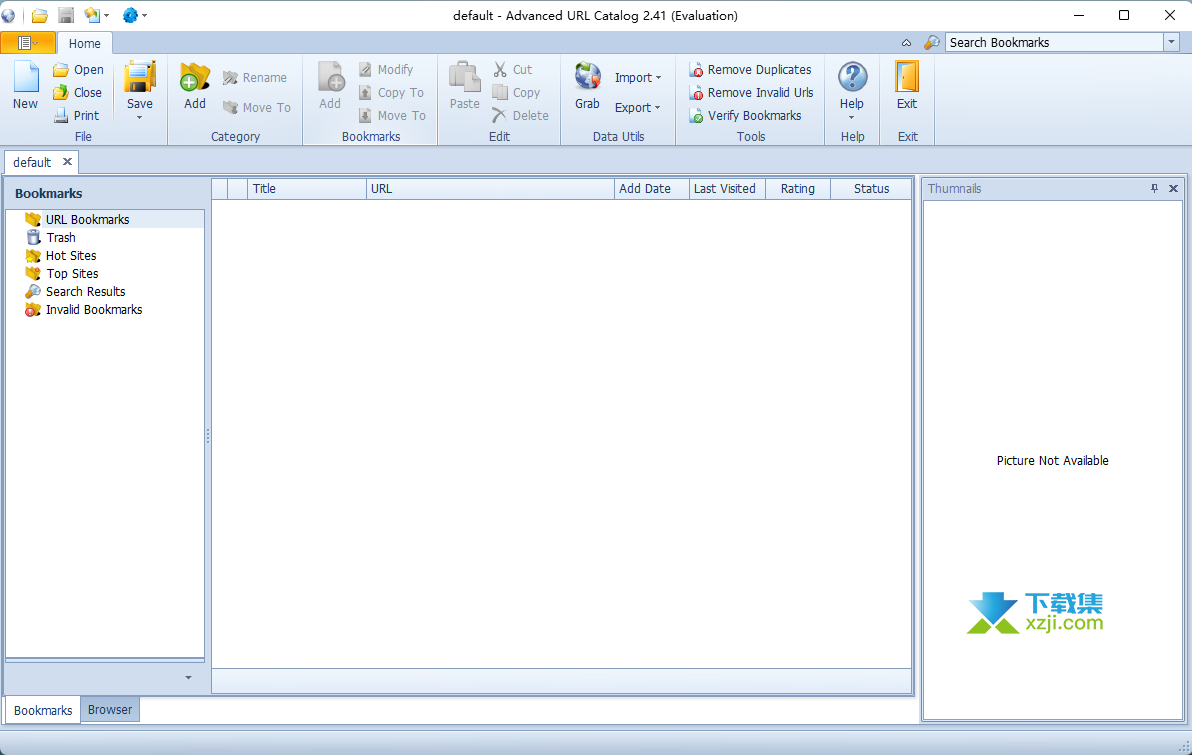Pin the Thumbnails panel

[x=1154, y=189]
